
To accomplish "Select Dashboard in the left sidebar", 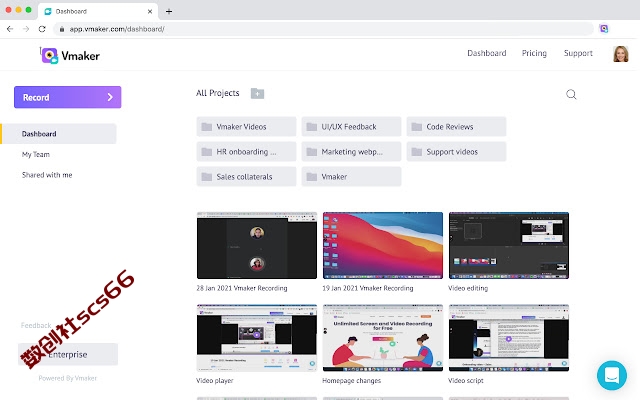I will [x=59, y=134].
